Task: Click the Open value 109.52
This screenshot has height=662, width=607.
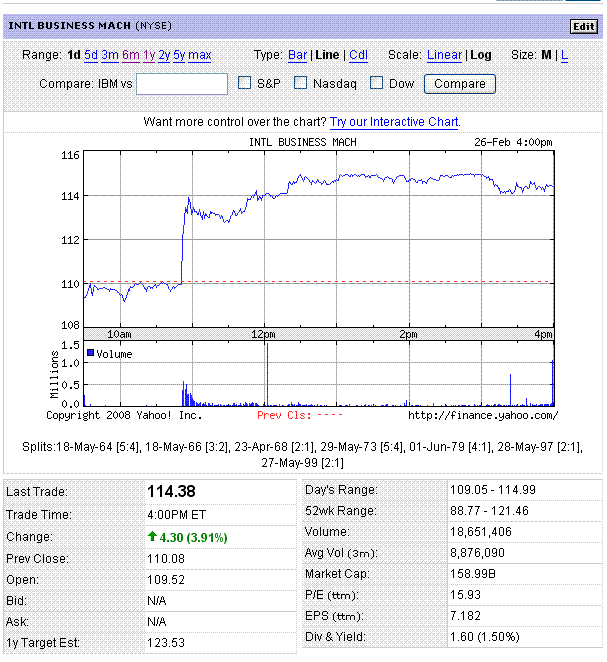Action: click(x=166, y=580)
